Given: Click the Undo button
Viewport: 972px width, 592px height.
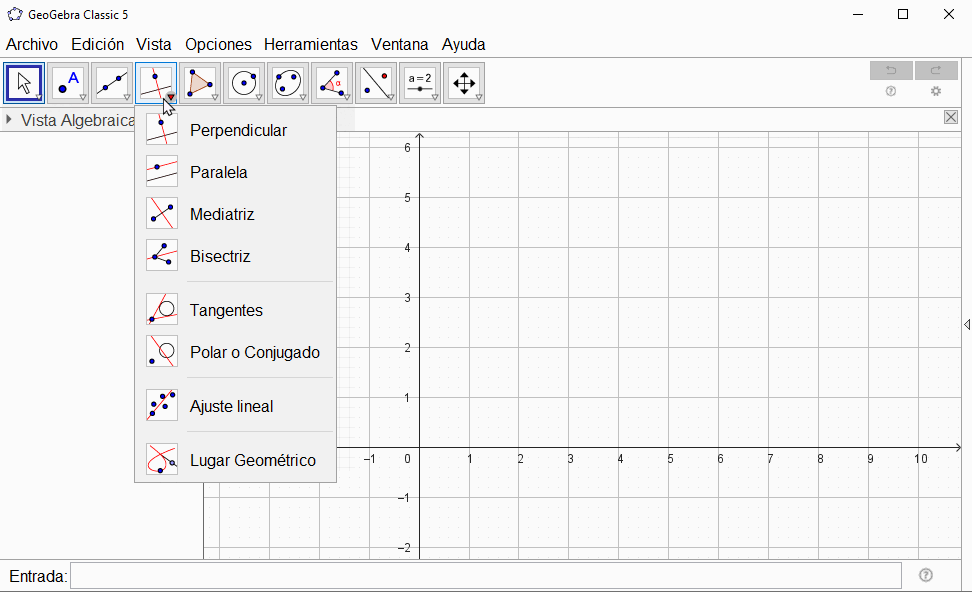Looking at the screenshot, I should coord(891,70).
